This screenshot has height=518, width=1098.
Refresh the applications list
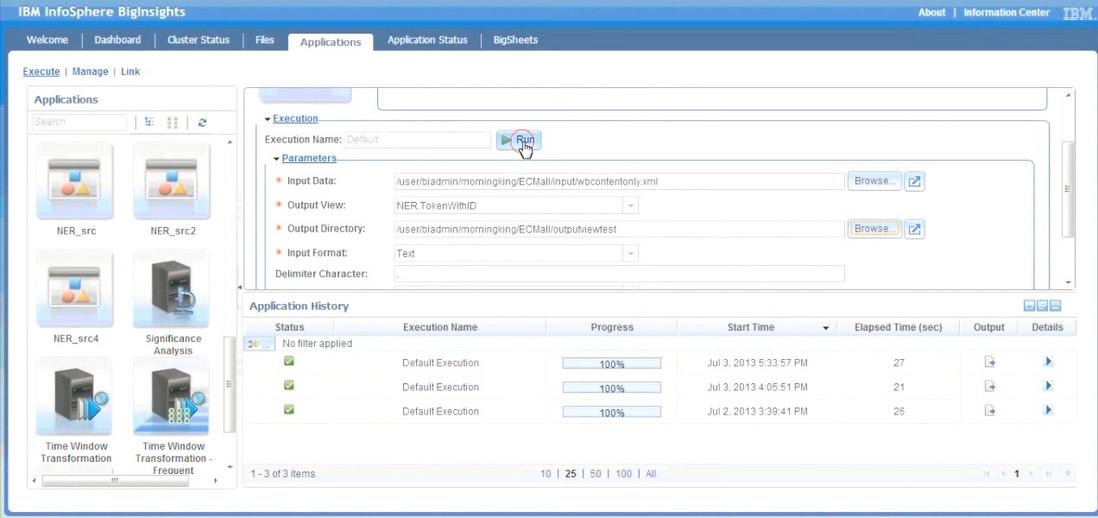tap(202, 122)
